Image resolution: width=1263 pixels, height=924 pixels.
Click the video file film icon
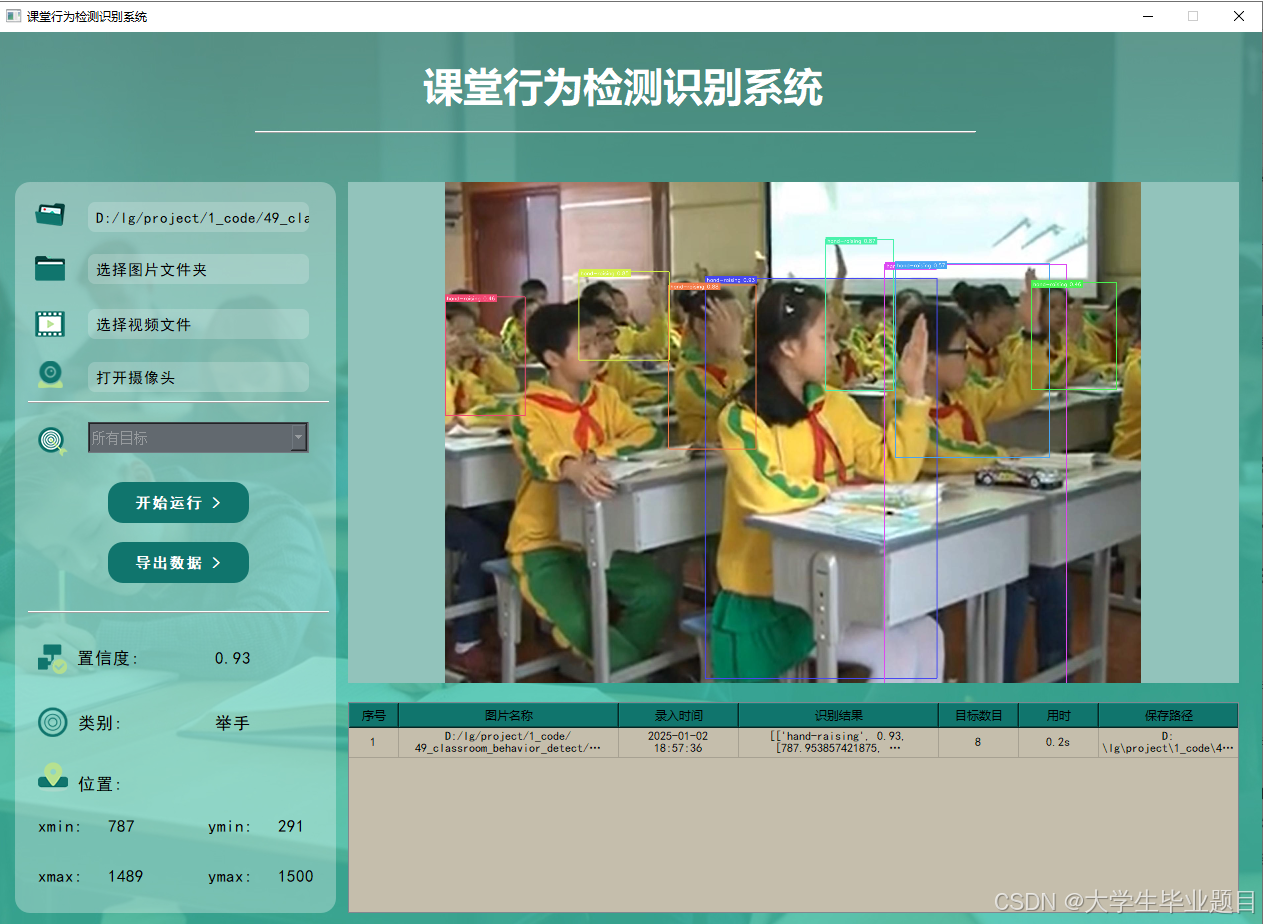(x=50, y=323)
